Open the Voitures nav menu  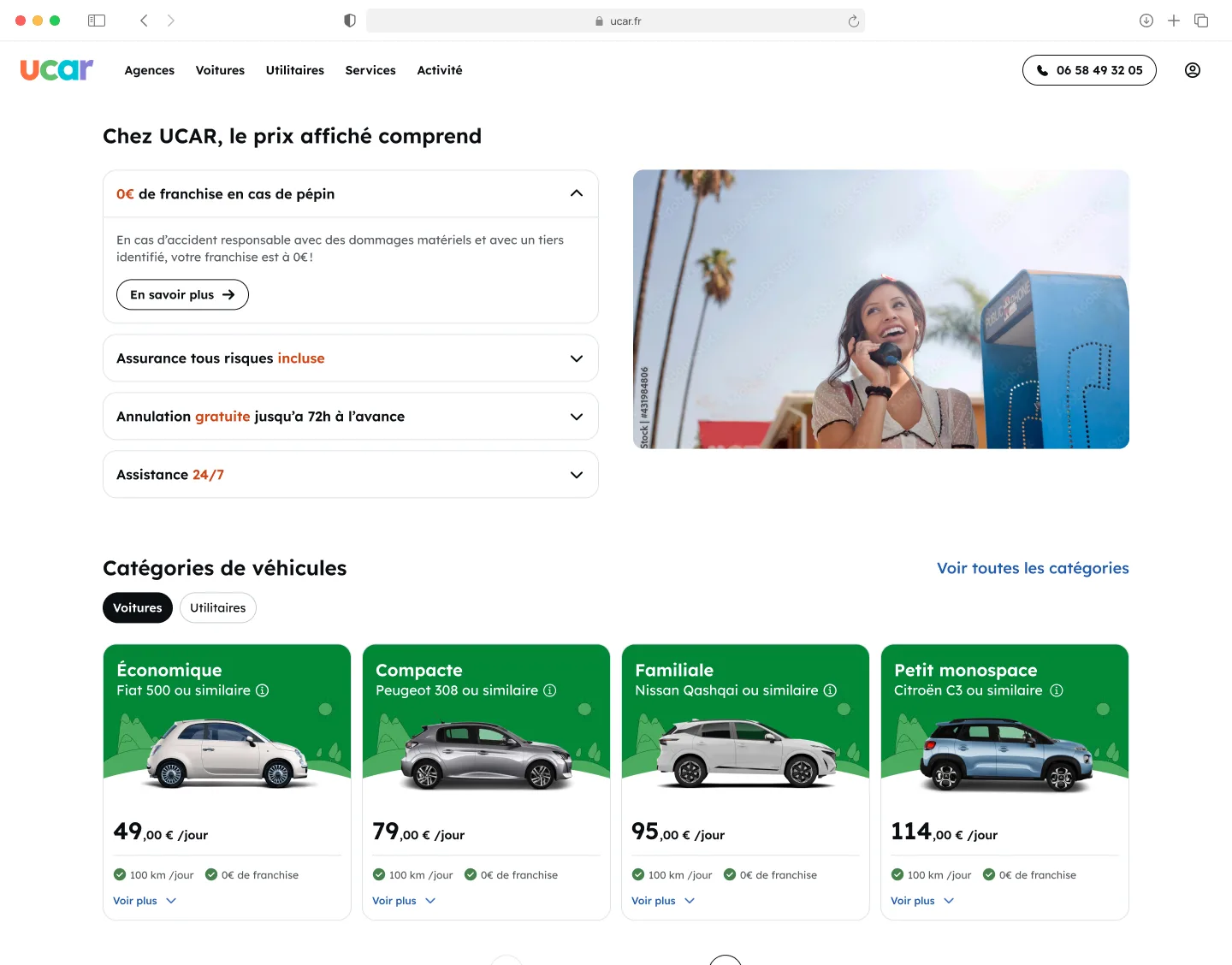(x=220, y=70)
